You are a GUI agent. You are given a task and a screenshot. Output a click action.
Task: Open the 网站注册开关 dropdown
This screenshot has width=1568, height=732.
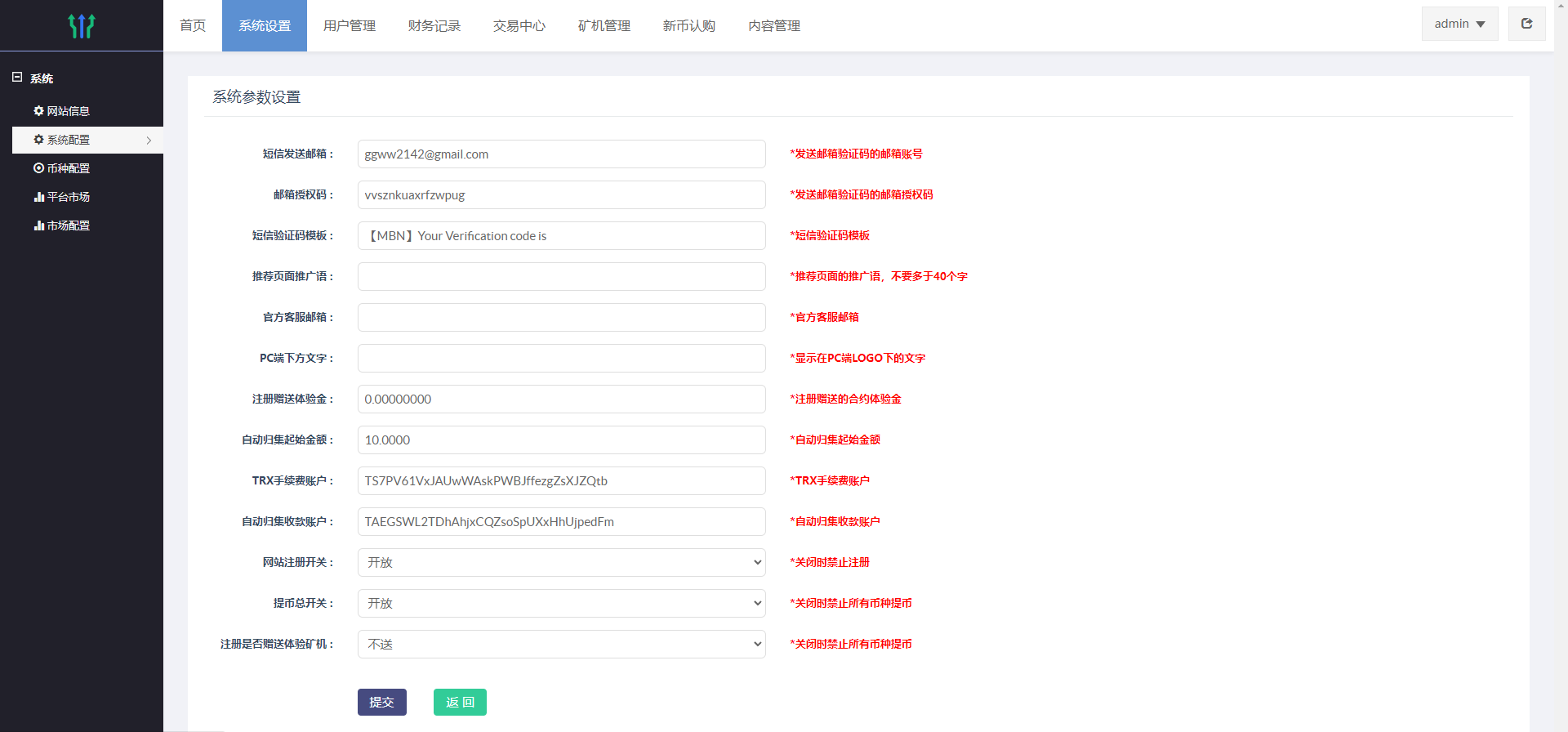pos(561,562)
